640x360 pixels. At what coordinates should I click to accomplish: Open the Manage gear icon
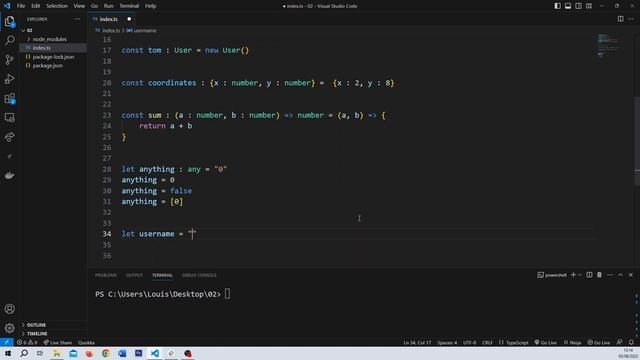(9, 328)
